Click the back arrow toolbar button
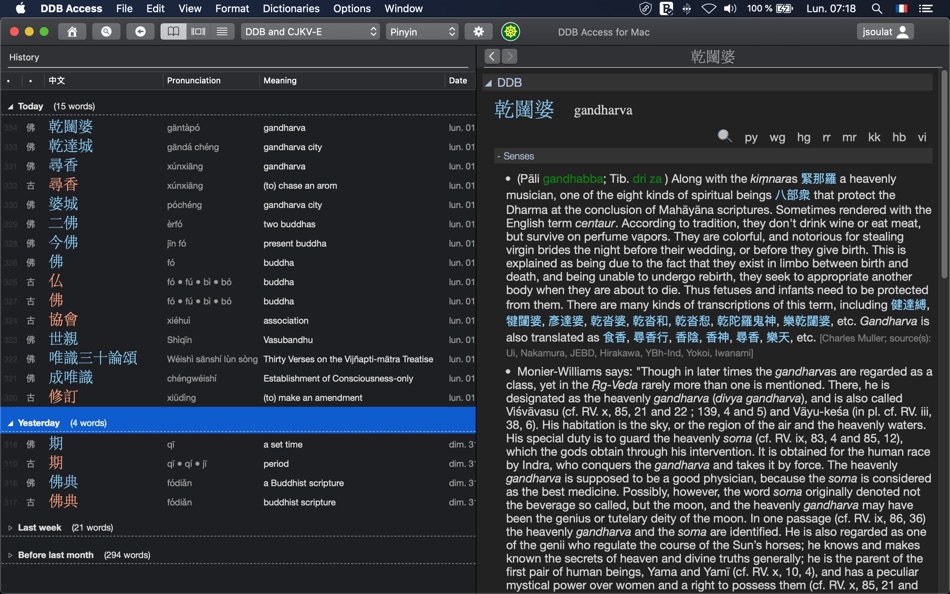The image size is (950, 594). [x=140, y=32]
